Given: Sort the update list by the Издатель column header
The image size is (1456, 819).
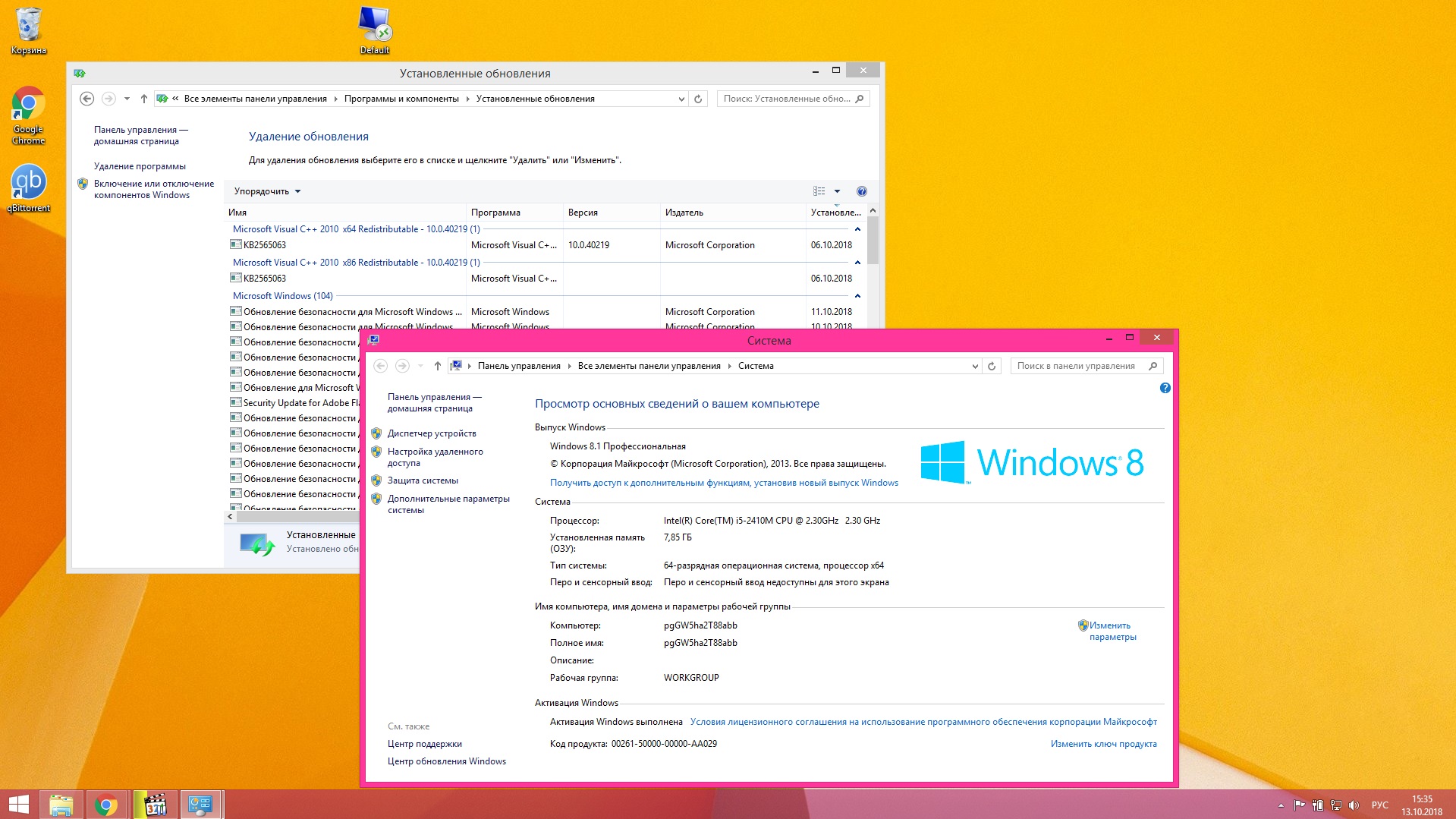Looking at the screenshot, I should 733,213.
